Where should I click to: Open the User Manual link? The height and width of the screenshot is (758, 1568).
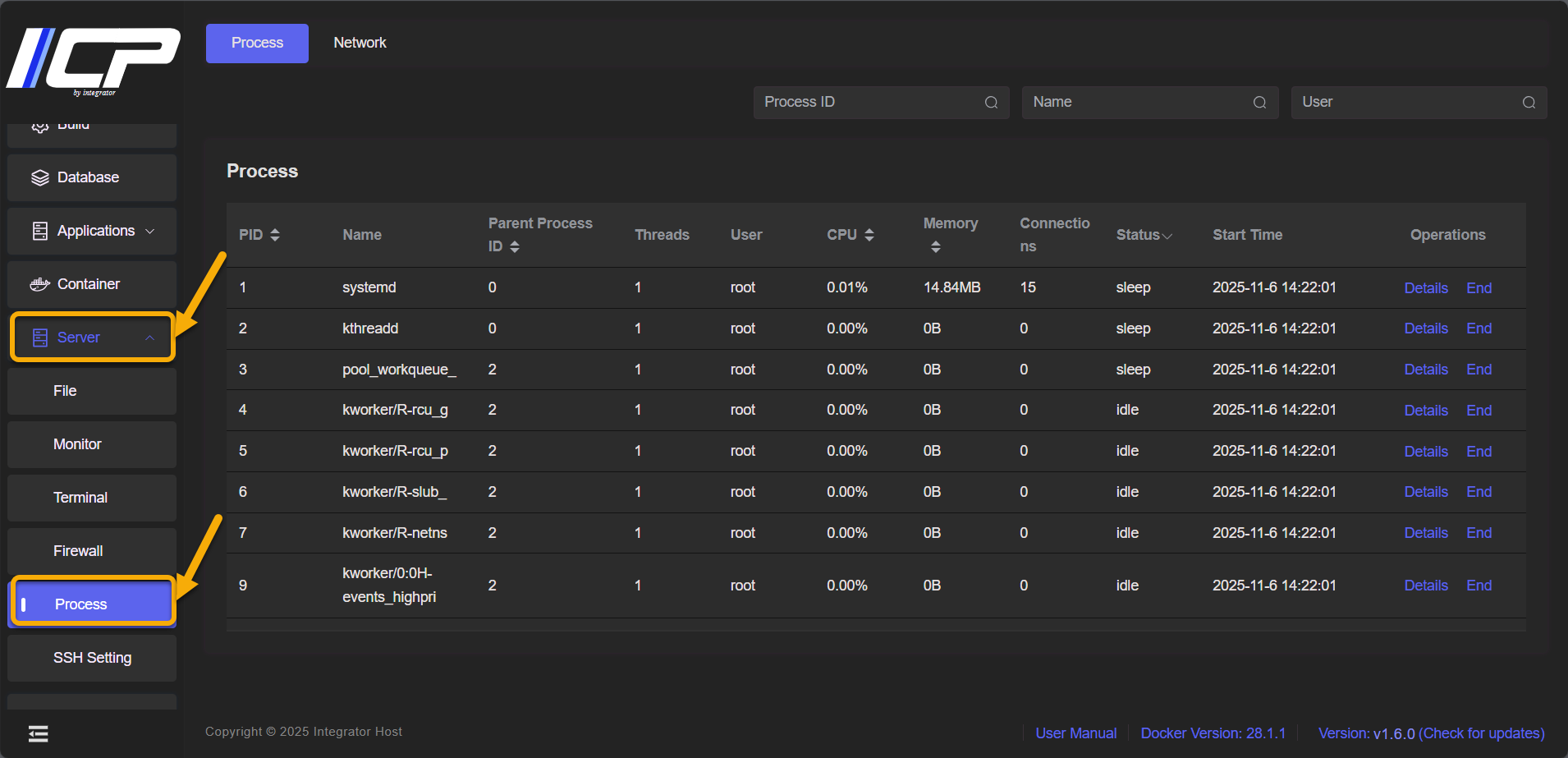tap(1075, 733)
